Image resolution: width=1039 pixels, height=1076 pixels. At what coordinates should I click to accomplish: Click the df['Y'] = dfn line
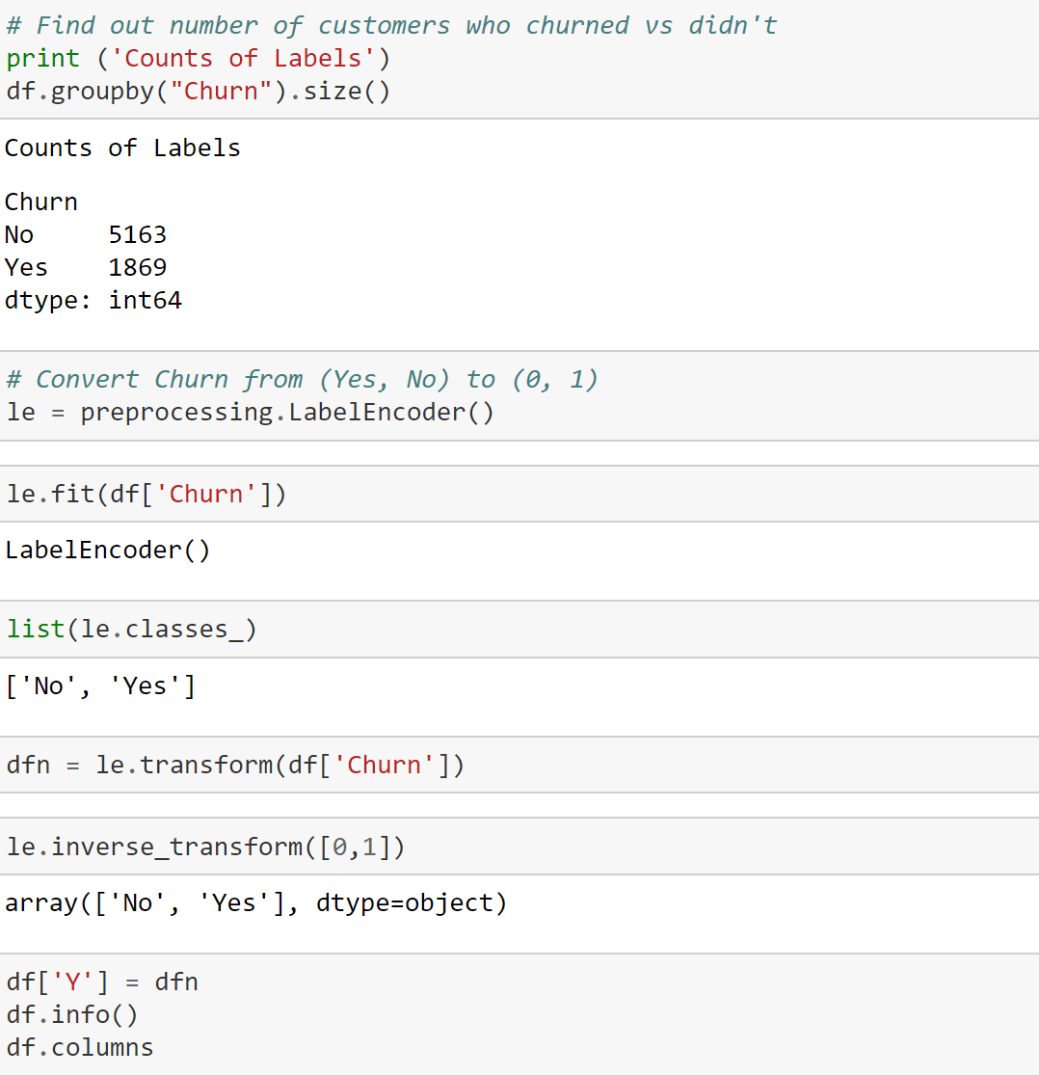tap(102, 983)
